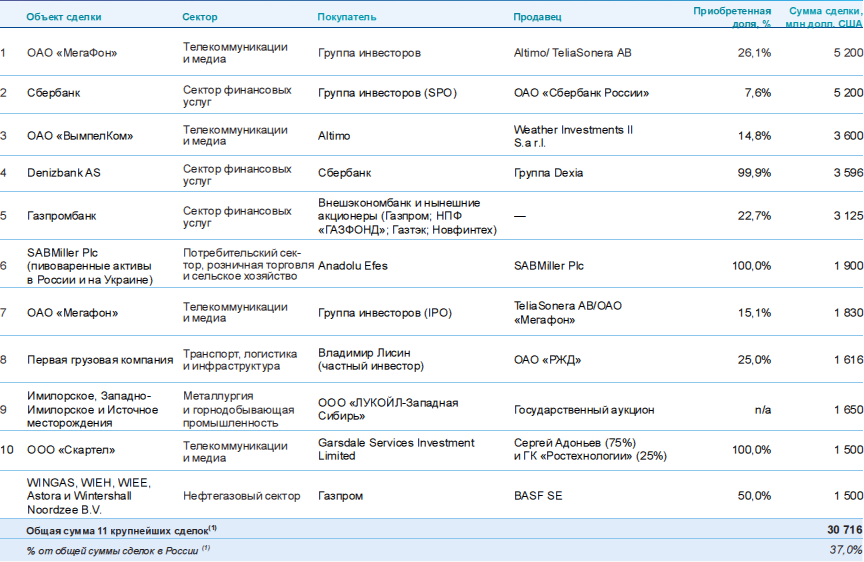Click 'Weather Investments II S.a r.l.' cell
This screenshot has height=562, width=864.
click(573, 136)
